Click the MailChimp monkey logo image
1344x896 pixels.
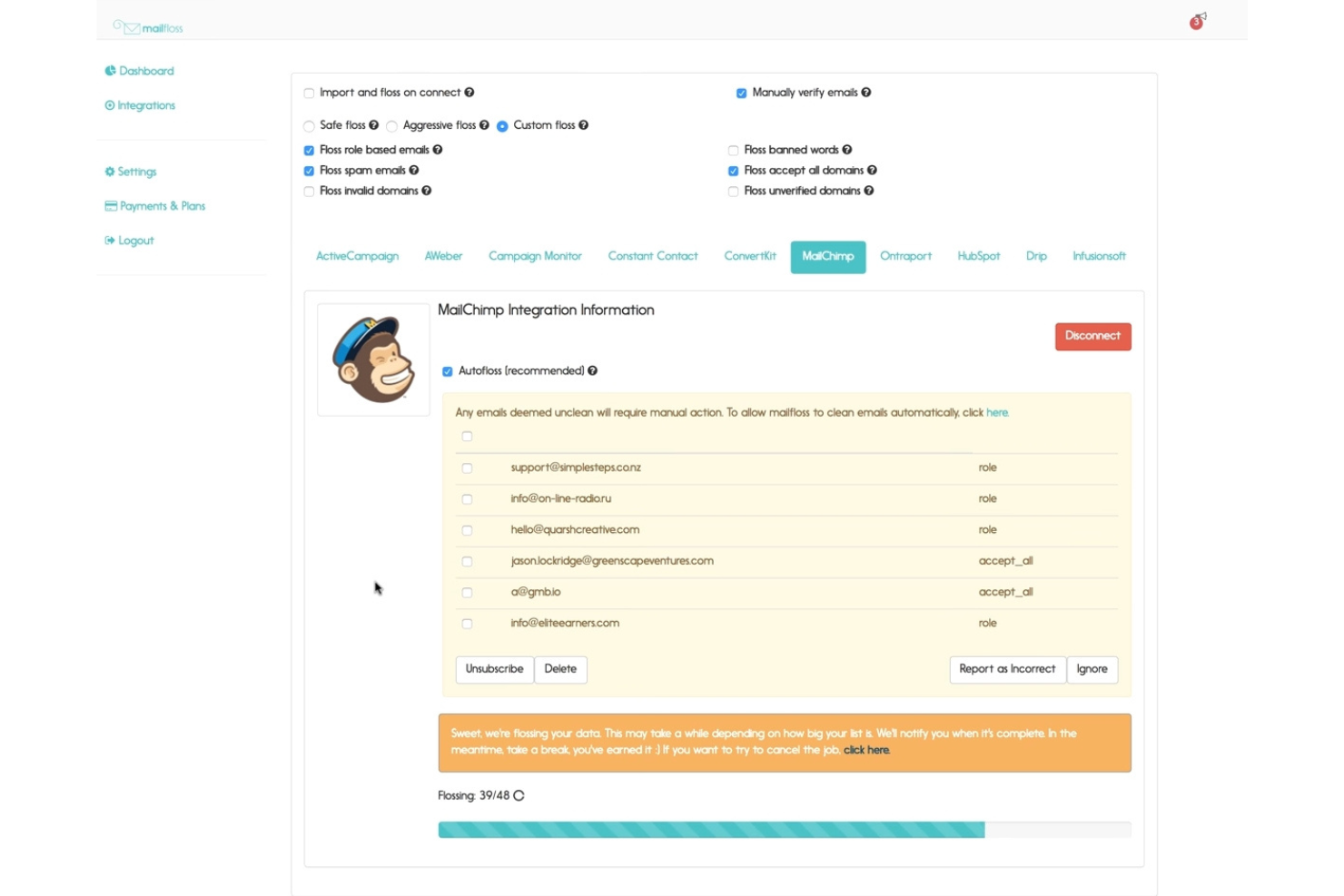[373, 359]
